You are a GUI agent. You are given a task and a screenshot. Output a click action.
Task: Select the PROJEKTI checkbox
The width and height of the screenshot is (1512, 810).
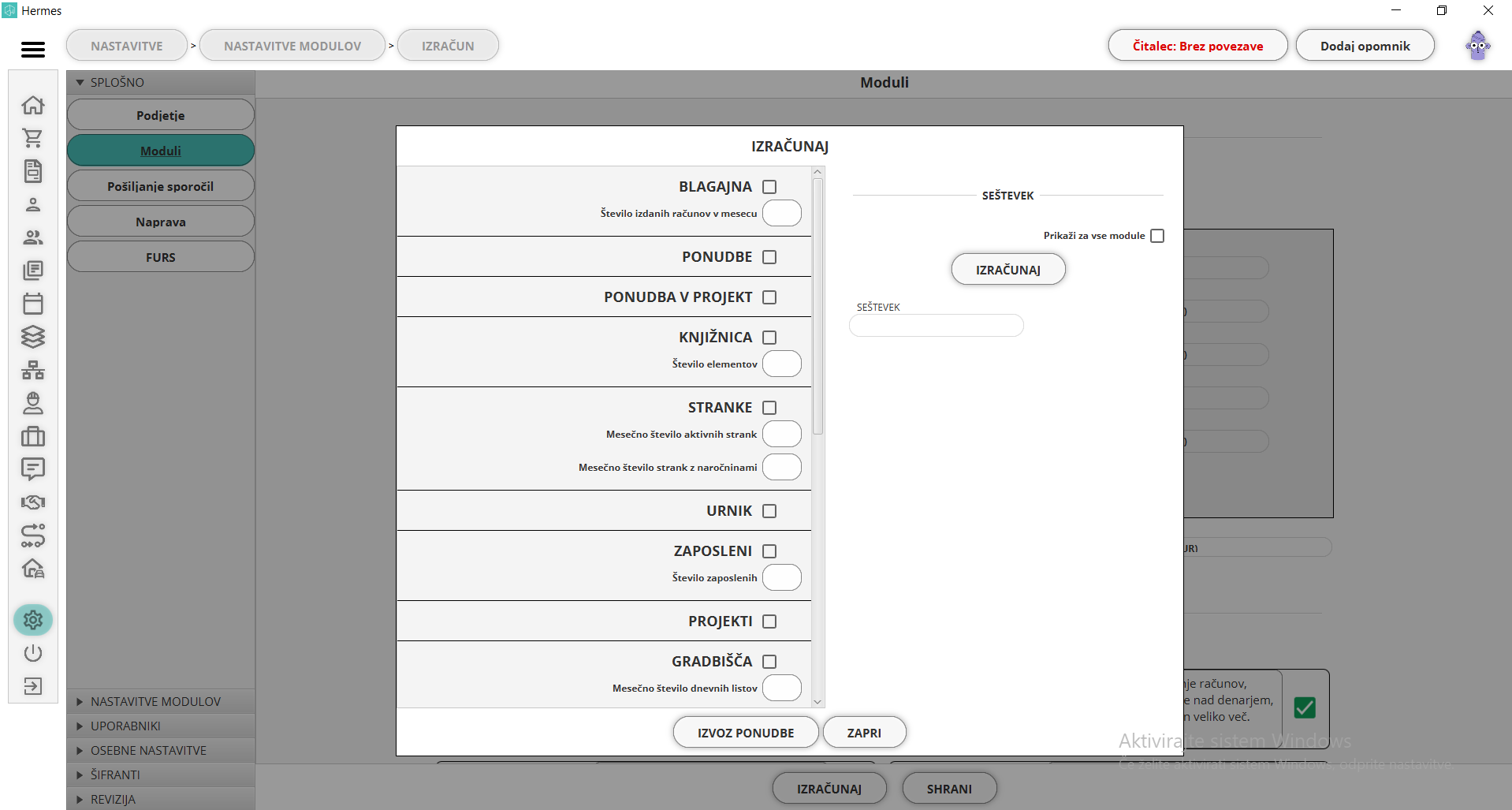(769, 621)
